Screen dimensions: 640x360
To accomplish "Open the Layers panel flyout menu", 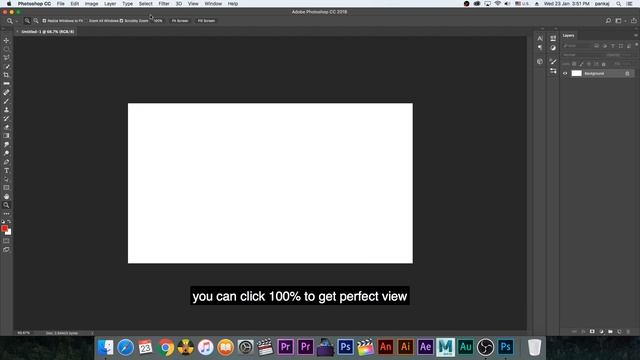I will (x=636, y=36).
